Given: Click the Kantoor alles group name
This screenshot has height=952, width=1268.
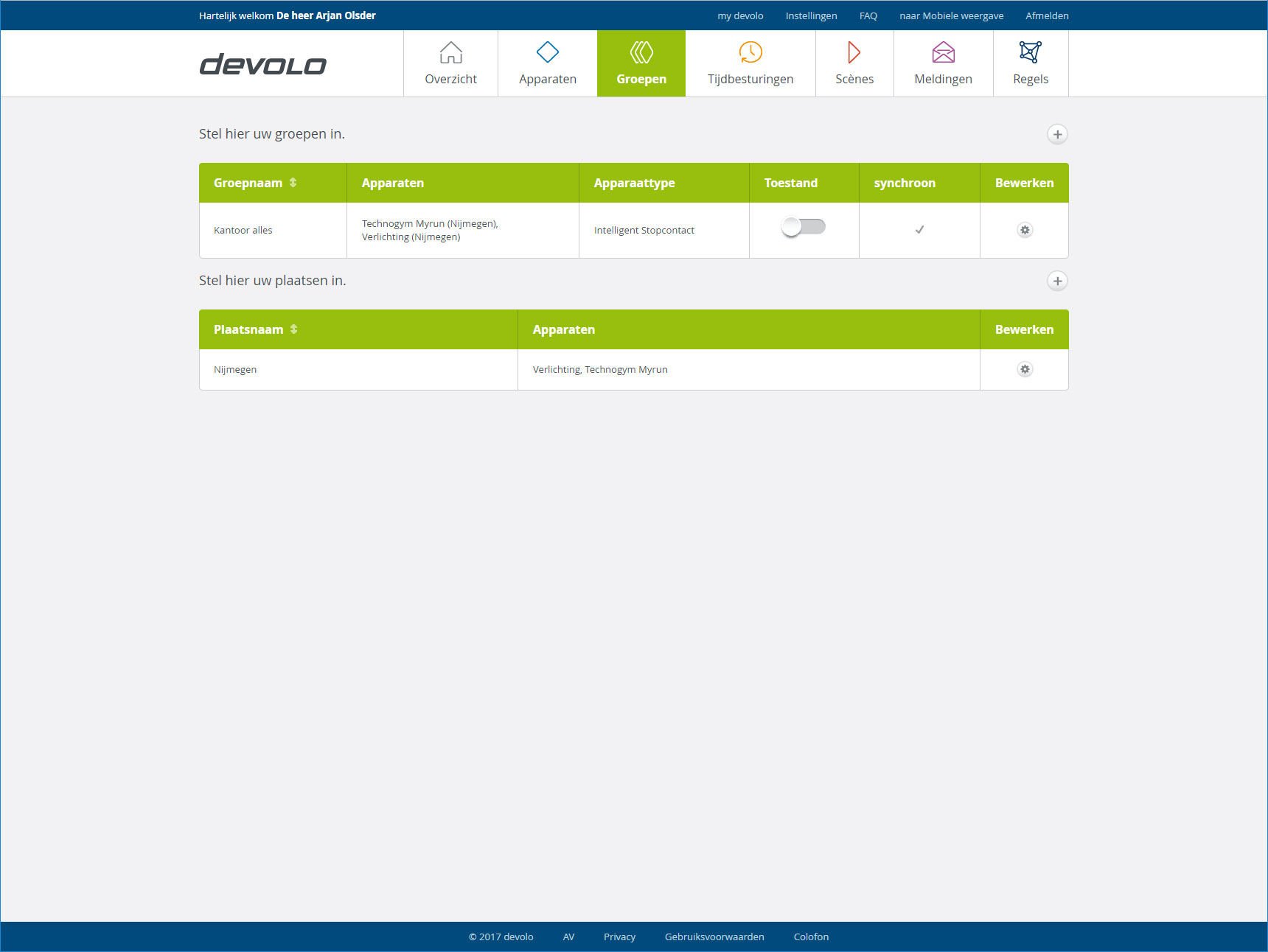Looking at the screenshot, I should (243, 230).
